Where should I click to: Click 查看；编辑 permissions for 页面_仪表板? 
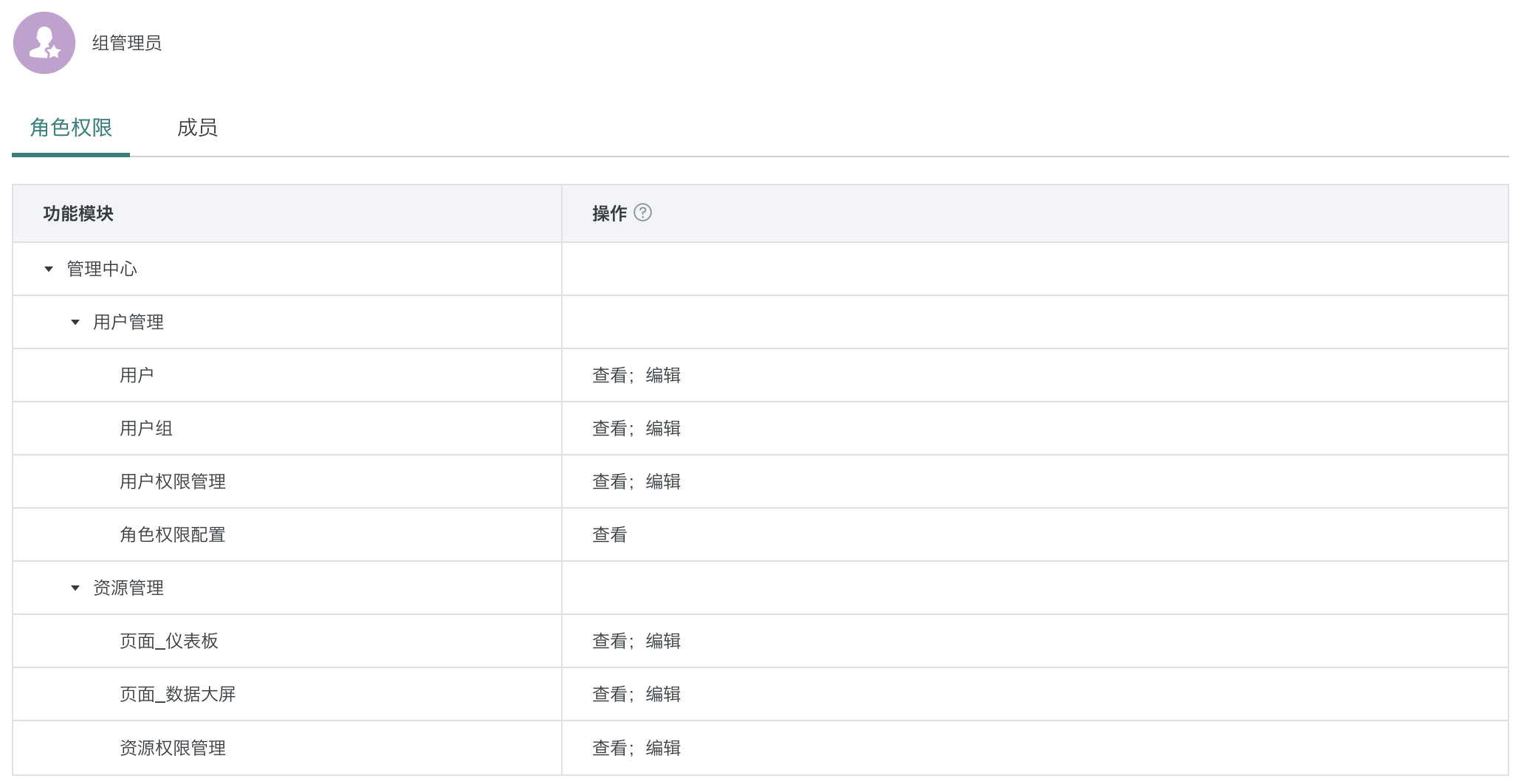coord(636,642)
